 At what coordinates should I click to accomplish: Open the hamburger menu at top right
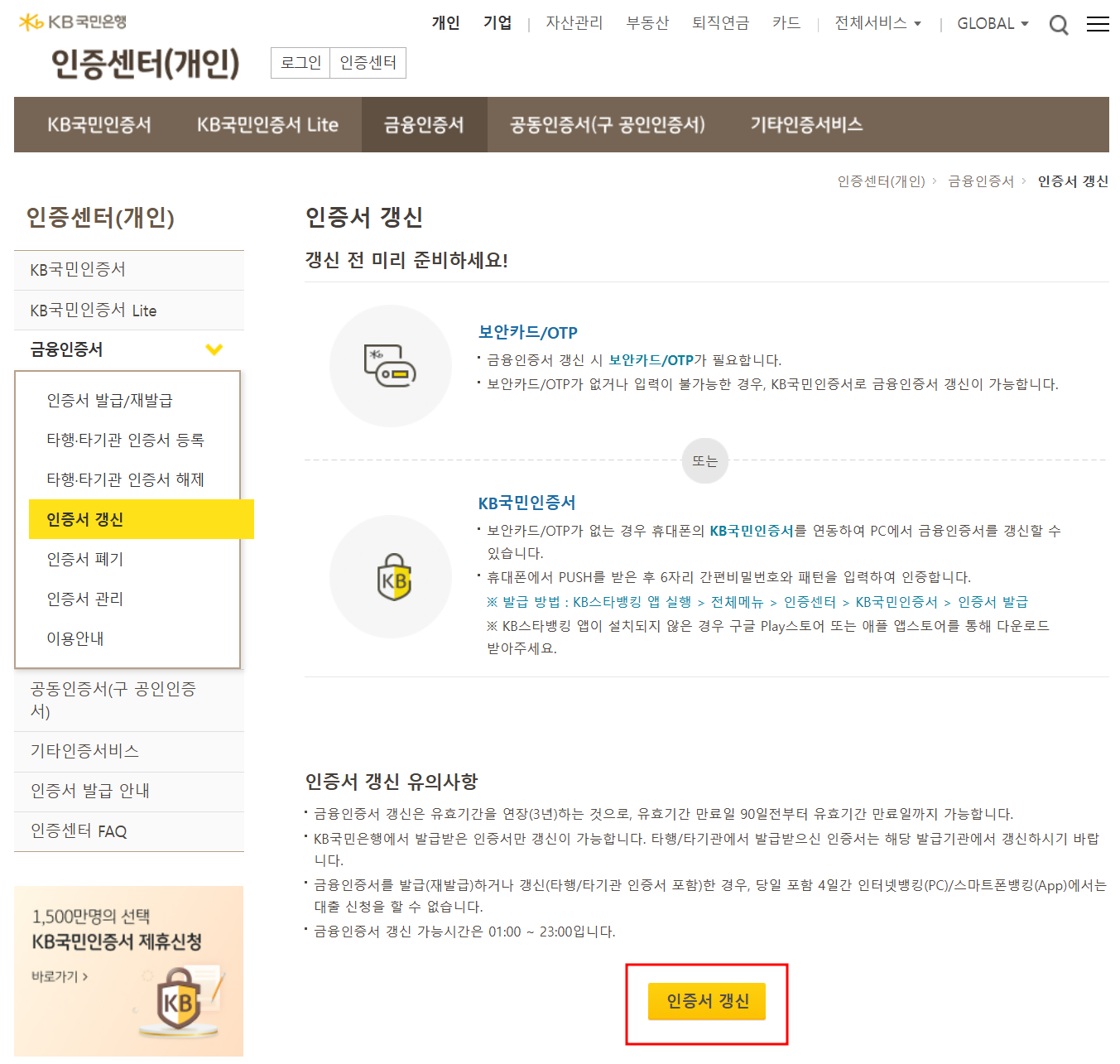point(1098,24)
